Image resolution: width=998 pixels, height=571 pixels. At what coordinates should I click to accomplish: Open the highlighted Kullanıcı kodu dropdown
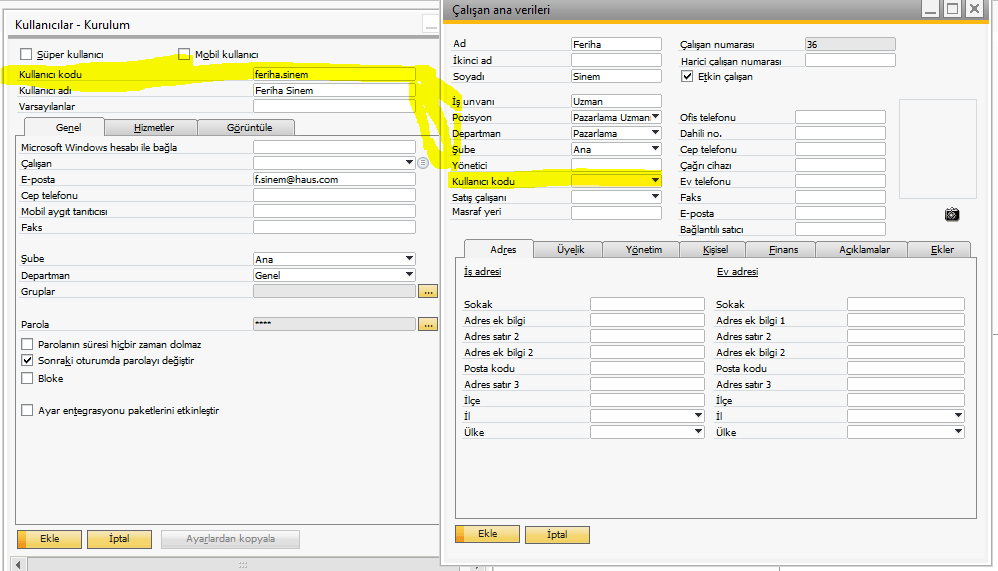(655, 181)
